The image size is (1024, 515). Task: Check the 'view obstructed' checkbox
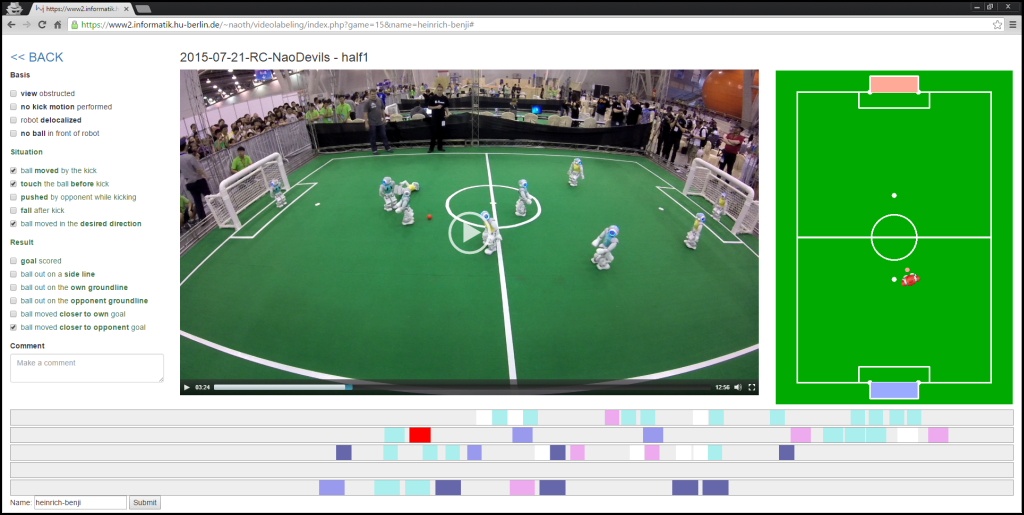coord(13,94)
